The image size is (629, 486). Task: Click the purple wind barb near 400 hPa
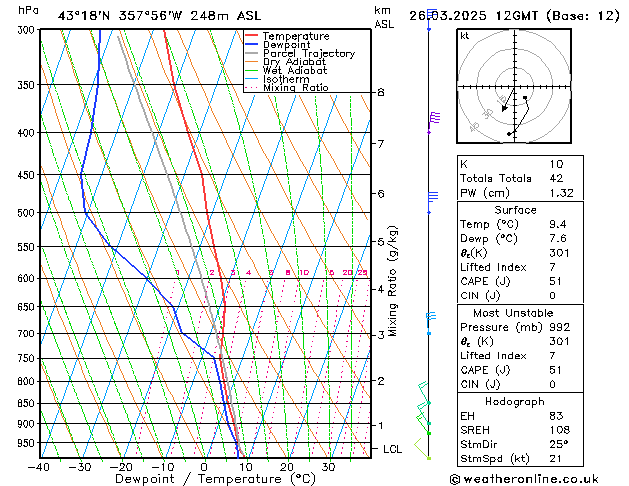click(433, 118)
